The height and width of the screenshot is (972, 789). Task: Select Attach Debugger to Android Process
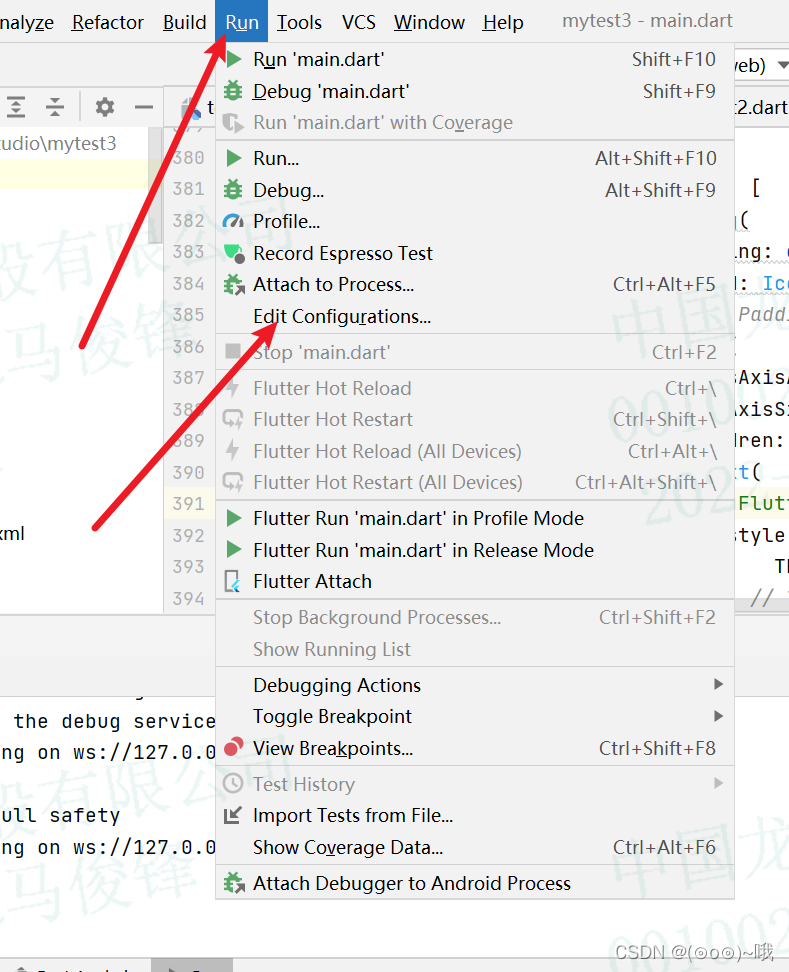point(475,883)
